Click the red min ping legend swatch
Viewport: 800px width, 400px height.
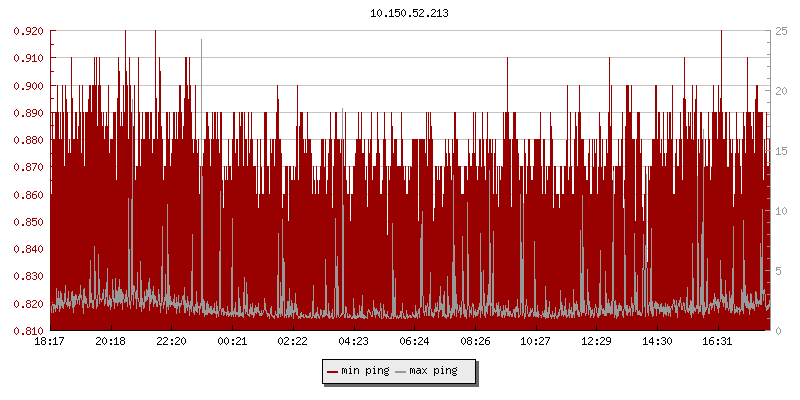coord(332,372)
